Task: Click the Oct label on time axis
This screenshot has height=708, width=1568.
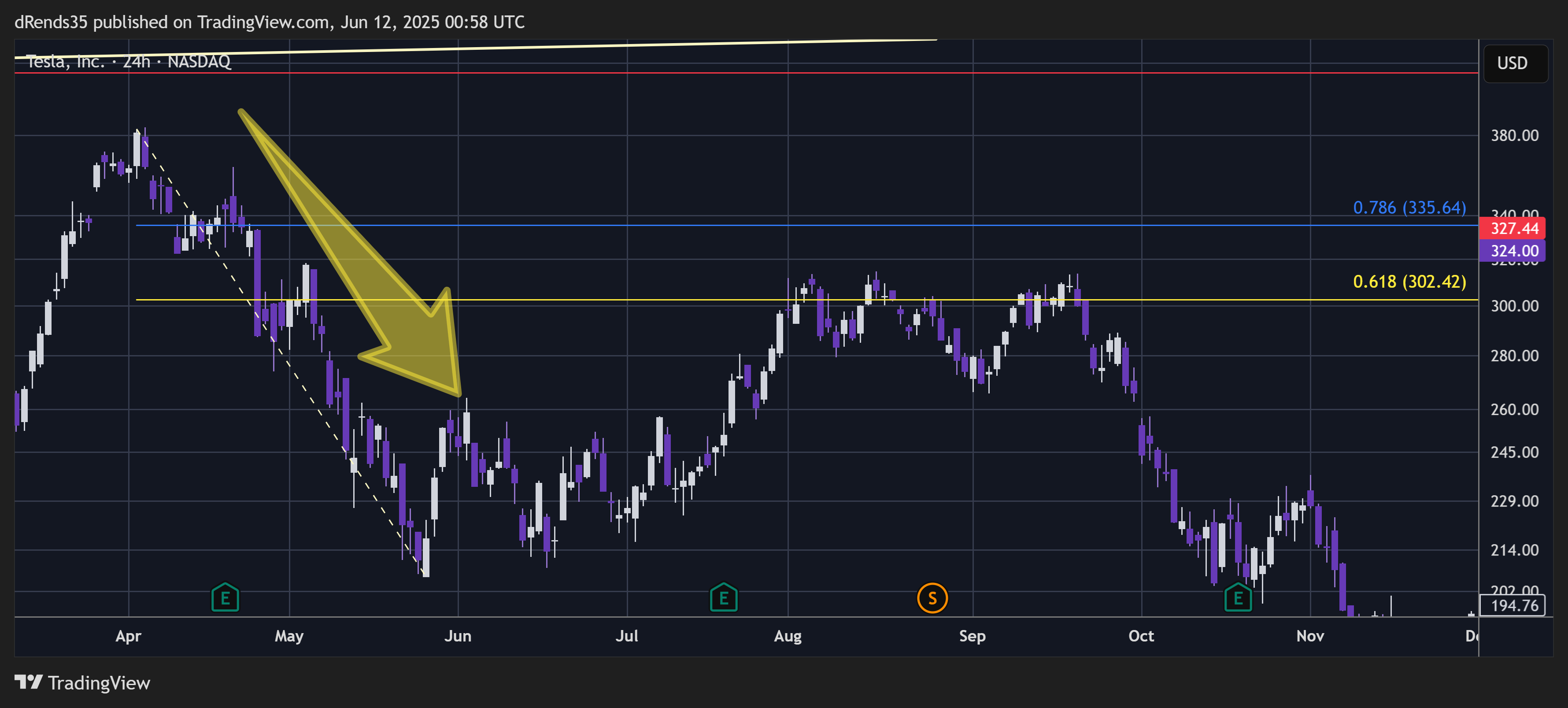Action: pyautogui.click(x=1141, y=636)
